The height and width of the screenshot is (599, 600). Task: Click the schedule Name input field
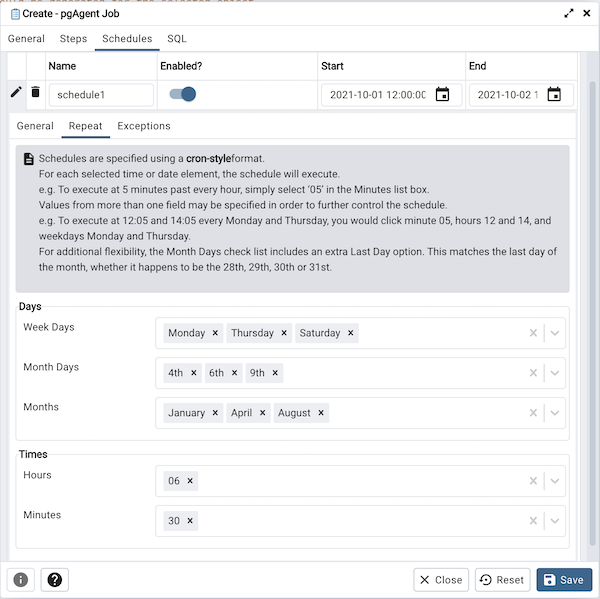(x=101, y=95)
